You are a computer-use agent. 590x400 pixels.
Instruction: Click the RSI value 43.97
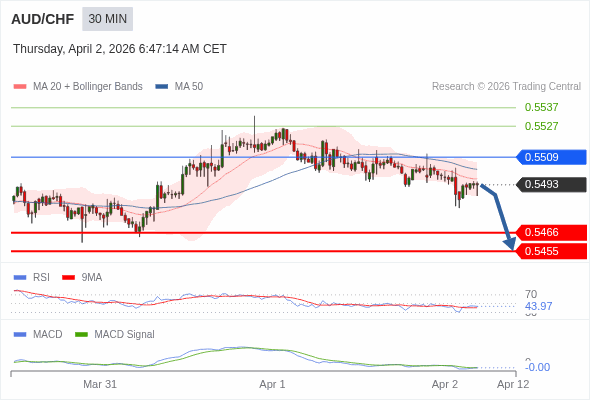click(538, 306)
